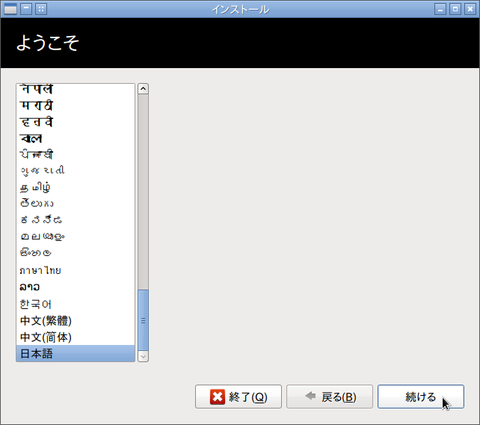480x425 pixels.
Task: Select Nepali language entry नेपाली
Action: point(76,90)
